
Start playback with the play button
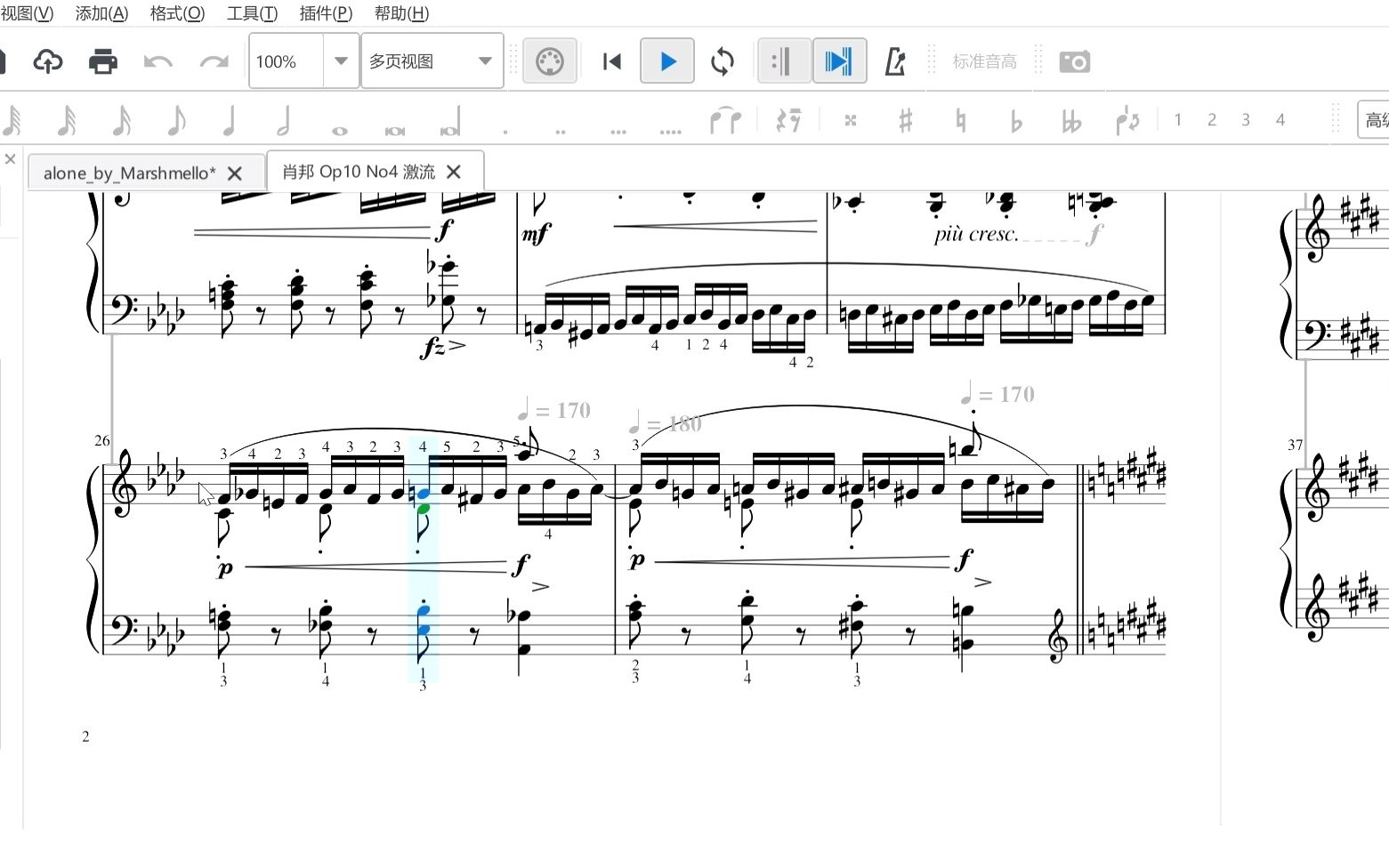(667, 61)
